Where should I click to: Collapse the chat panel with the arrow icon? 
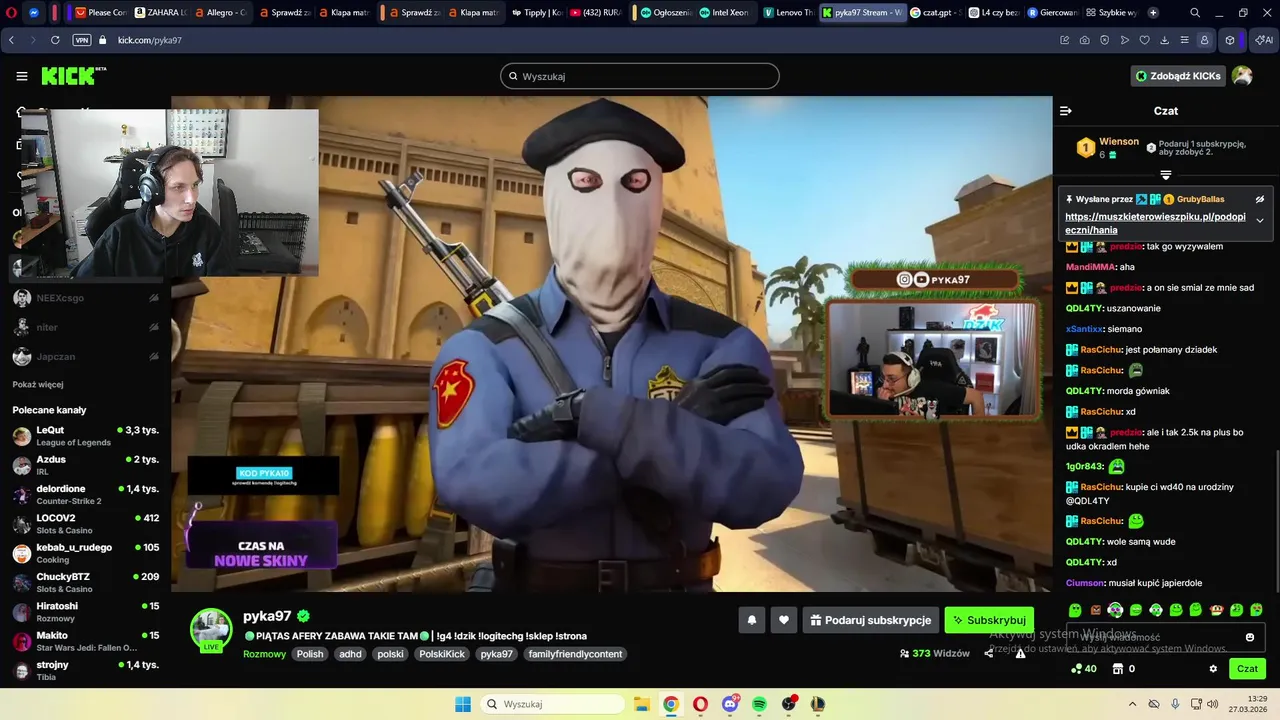1066,111
